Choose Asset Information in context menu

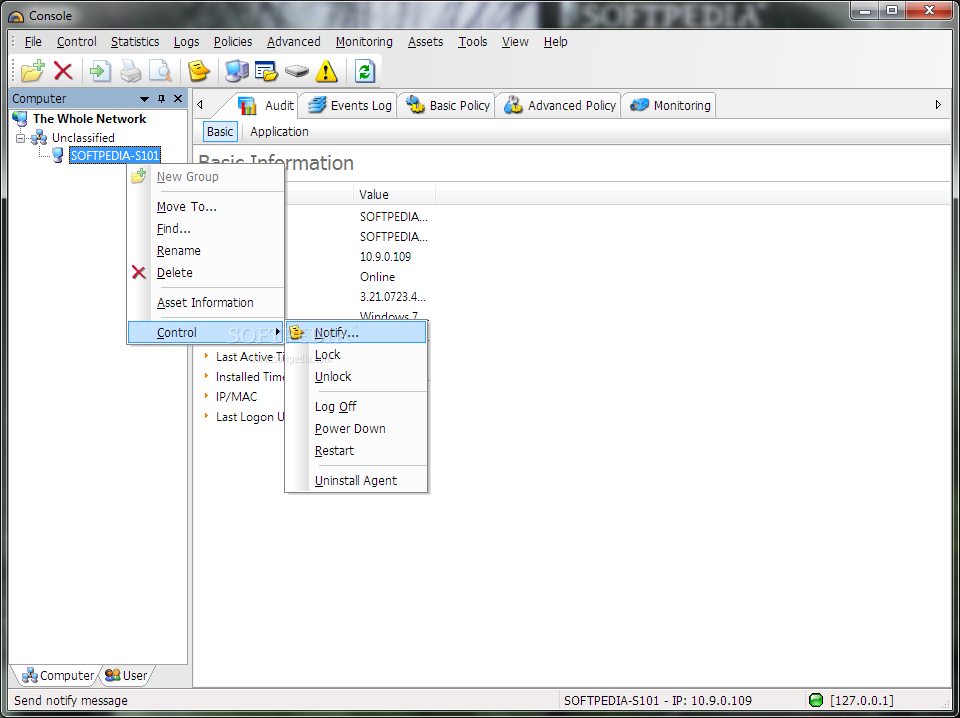[x=206, y=303]
